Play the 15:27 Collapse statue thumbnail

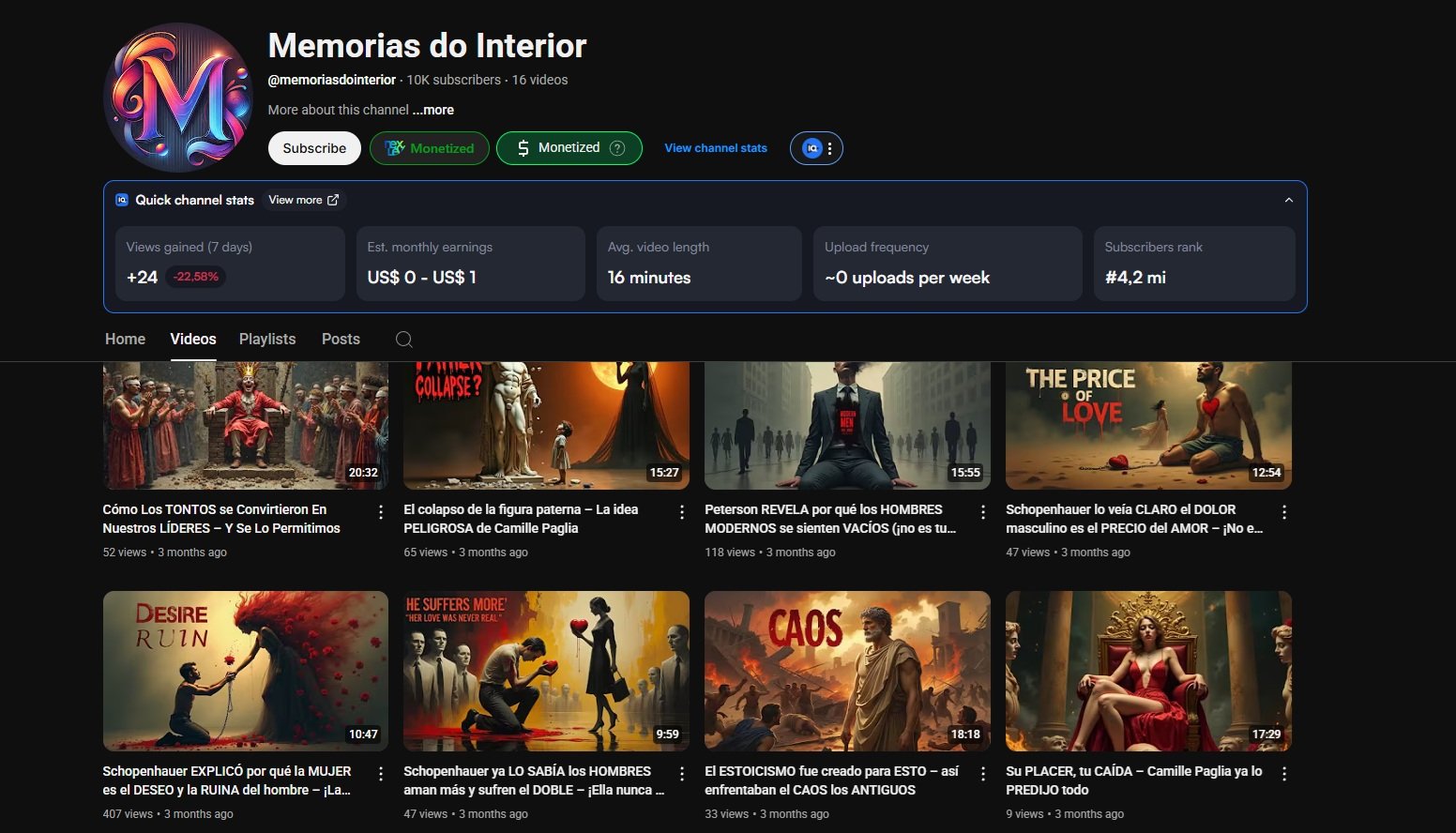click(546, 426)
